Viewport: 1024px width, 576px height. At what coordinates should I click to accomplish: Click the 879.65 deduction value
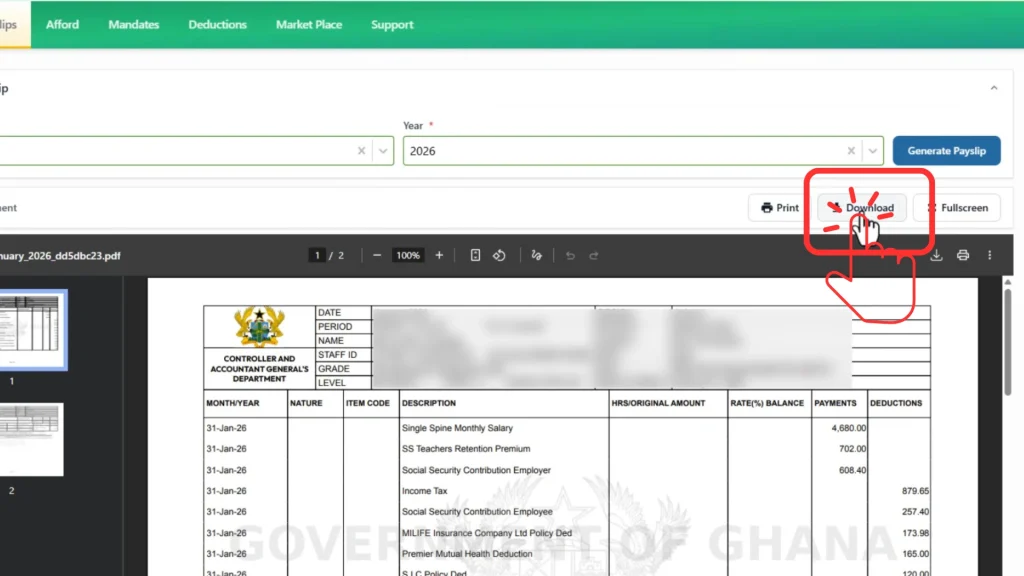(x=915, y=490)
